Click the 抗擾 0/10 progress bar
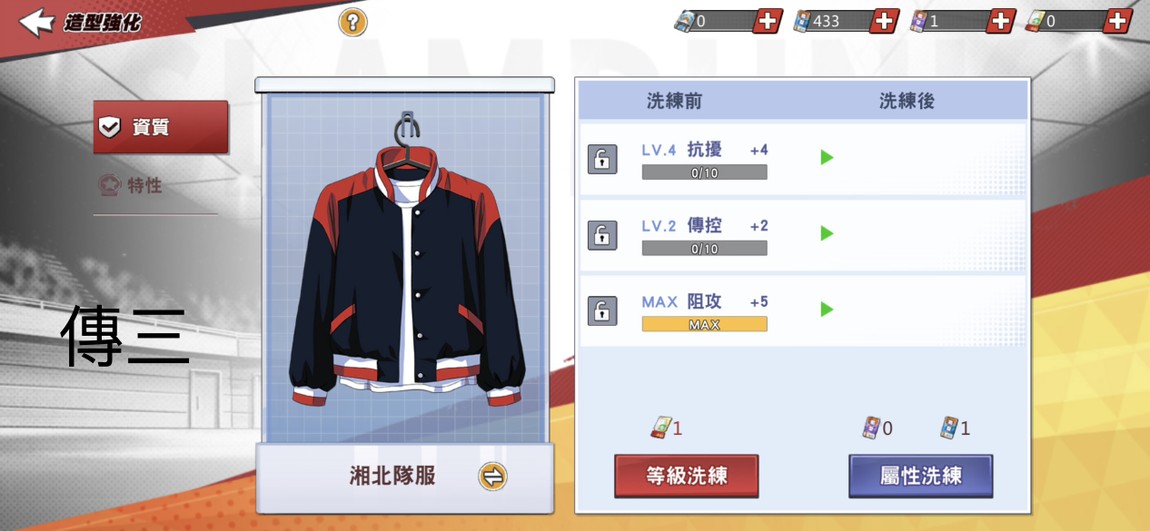 pos(704,172)
